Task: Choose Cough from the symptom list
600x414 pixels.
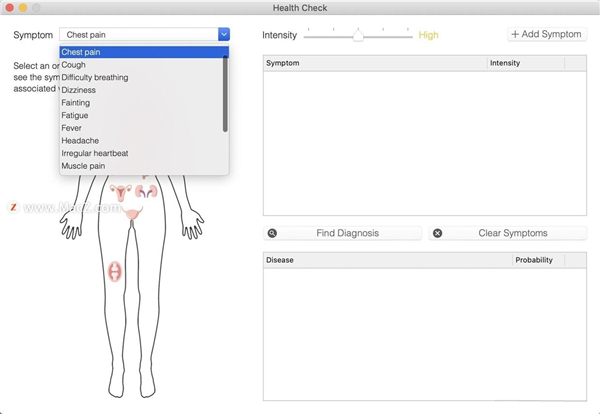Action: pyautogui.click(x=74, y=65)
